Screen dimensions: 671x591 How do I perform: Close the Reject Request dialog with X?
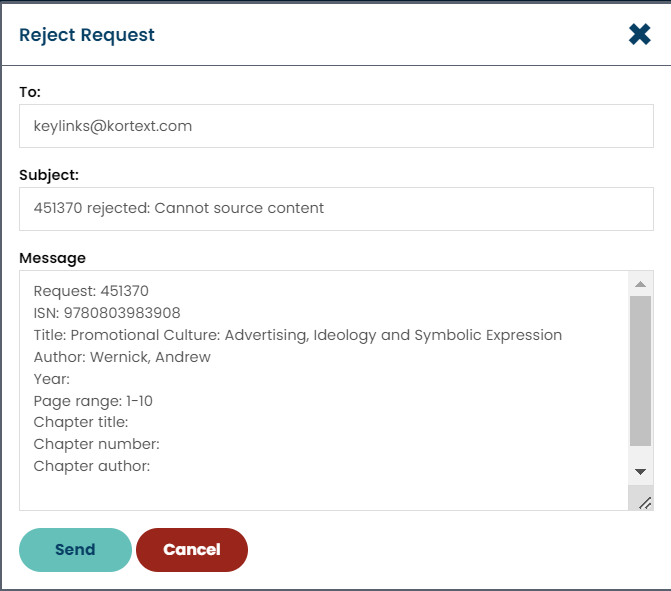[640, 35]
